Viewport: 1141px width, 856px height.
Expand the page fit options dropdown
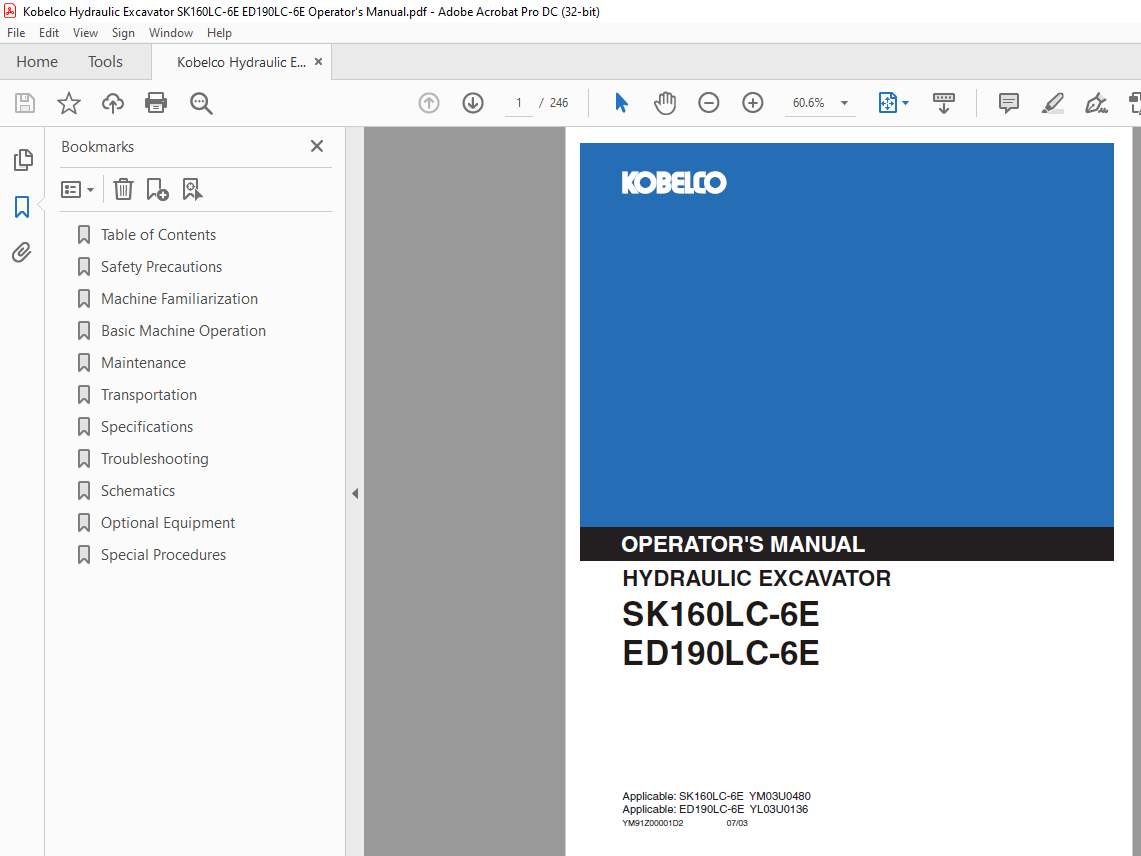click(x=905, y=103)
